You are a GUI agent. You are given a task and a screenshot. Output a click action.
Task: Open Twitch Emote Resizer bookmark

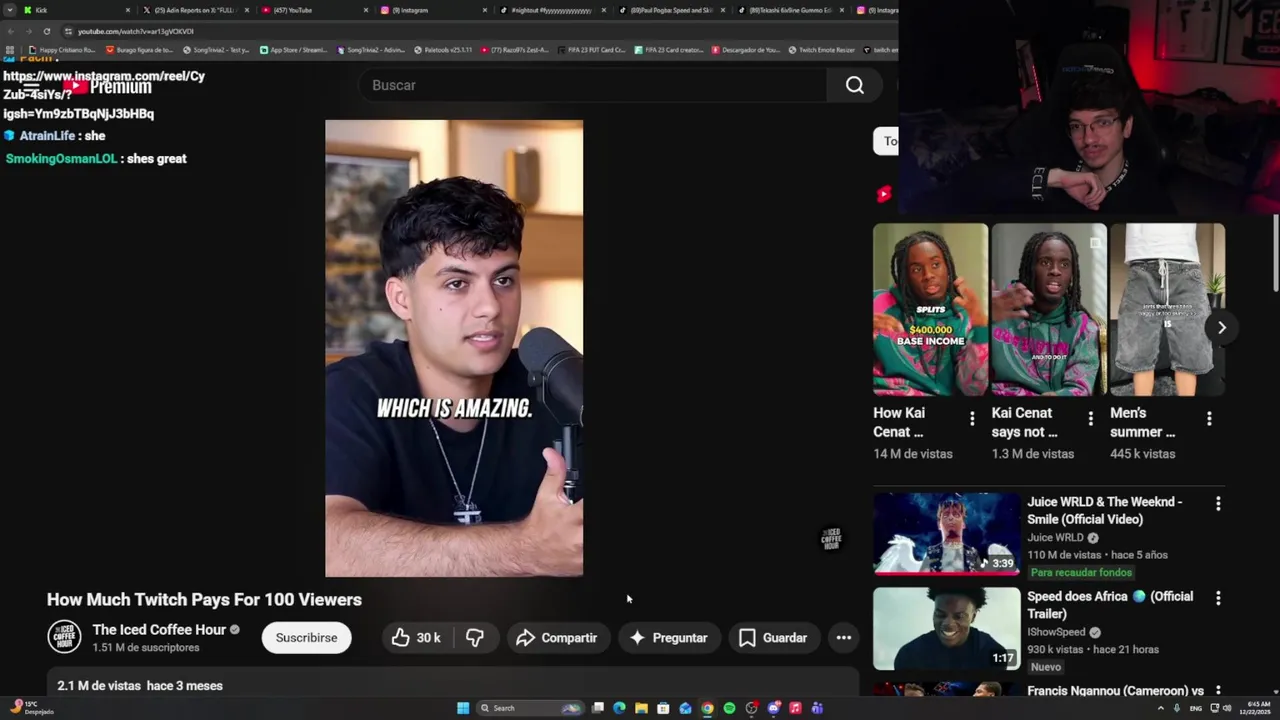click(822, 50)
